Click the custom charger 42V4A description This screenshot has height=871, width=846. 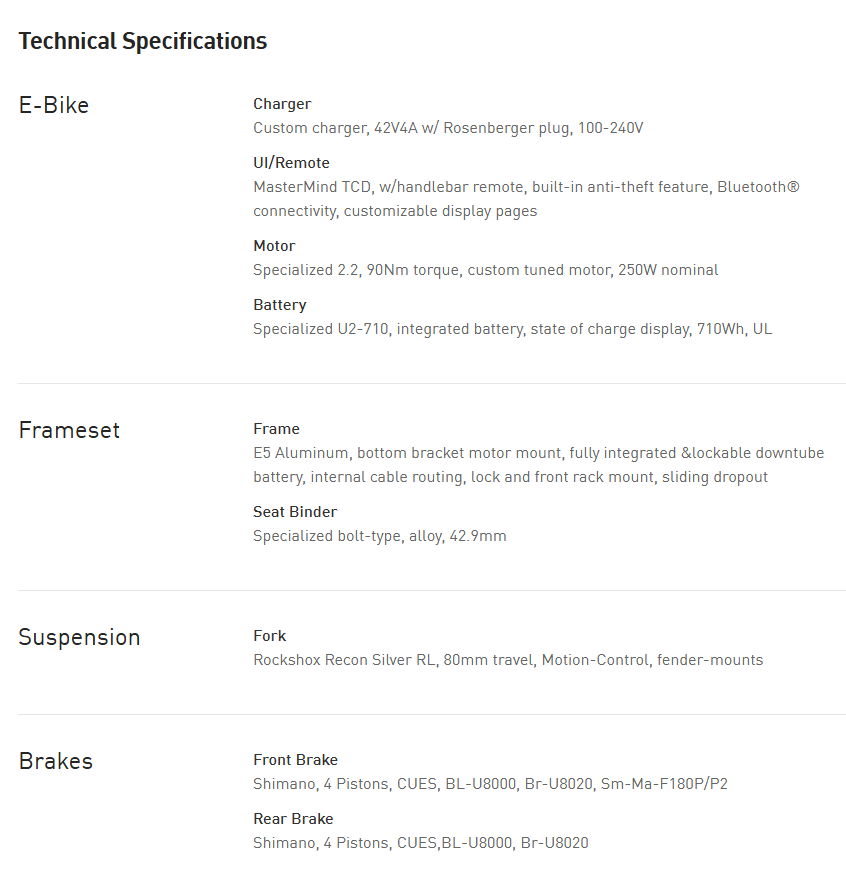pos(448,128)
